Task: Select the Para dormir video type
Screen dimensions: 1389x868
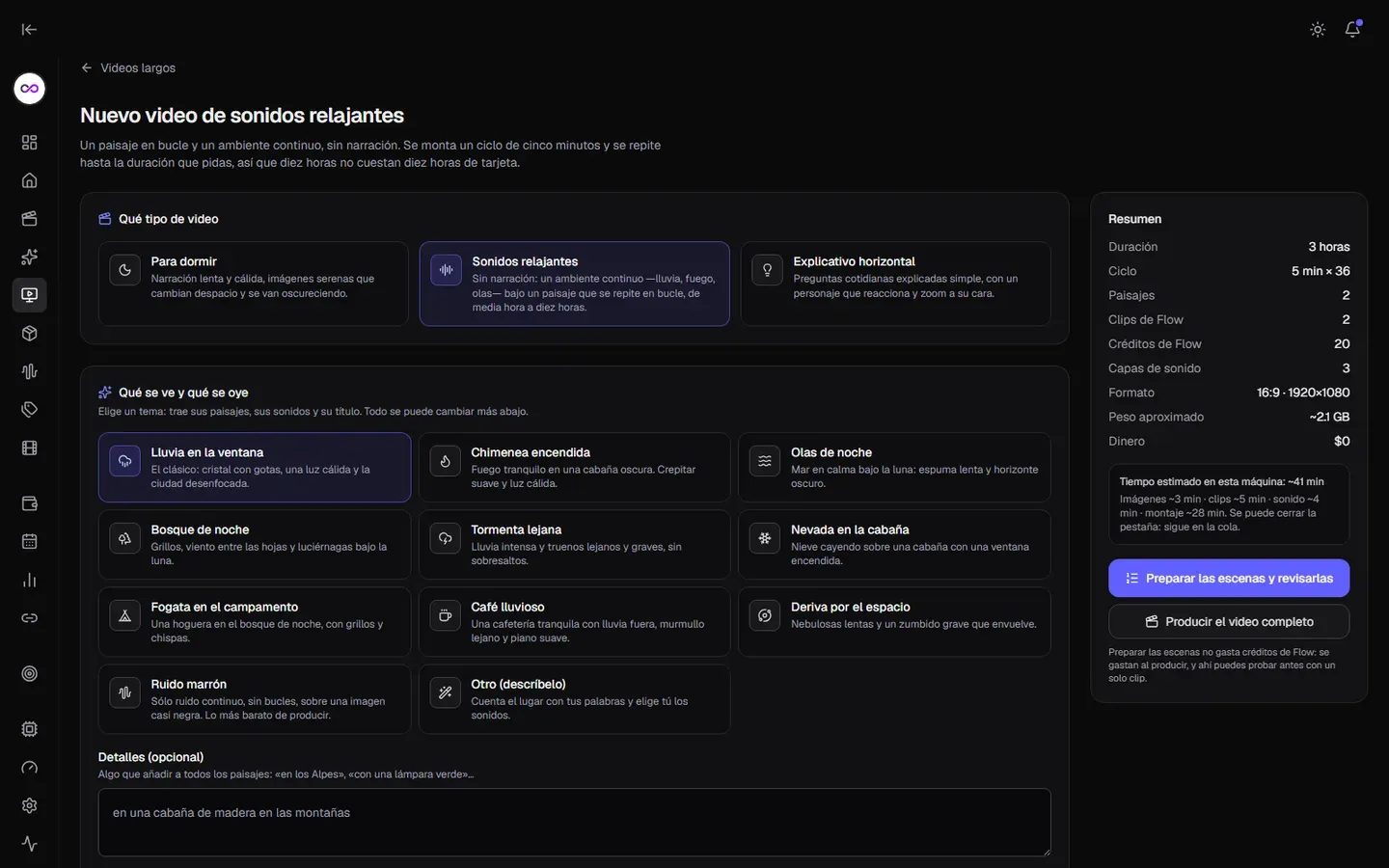Action: pos(254,284)
